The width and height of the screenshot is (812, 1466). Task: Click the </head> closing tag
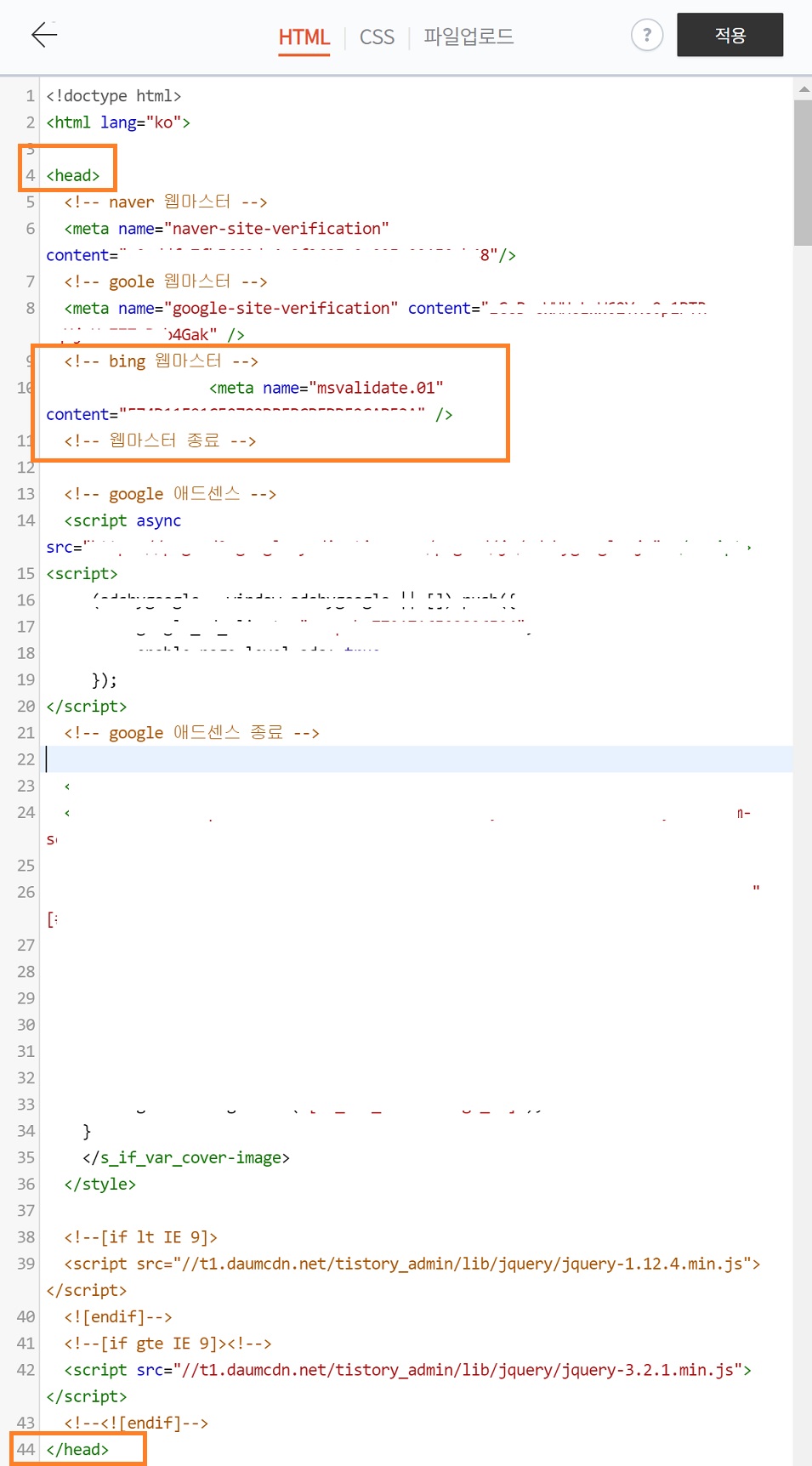[77, 1449]
